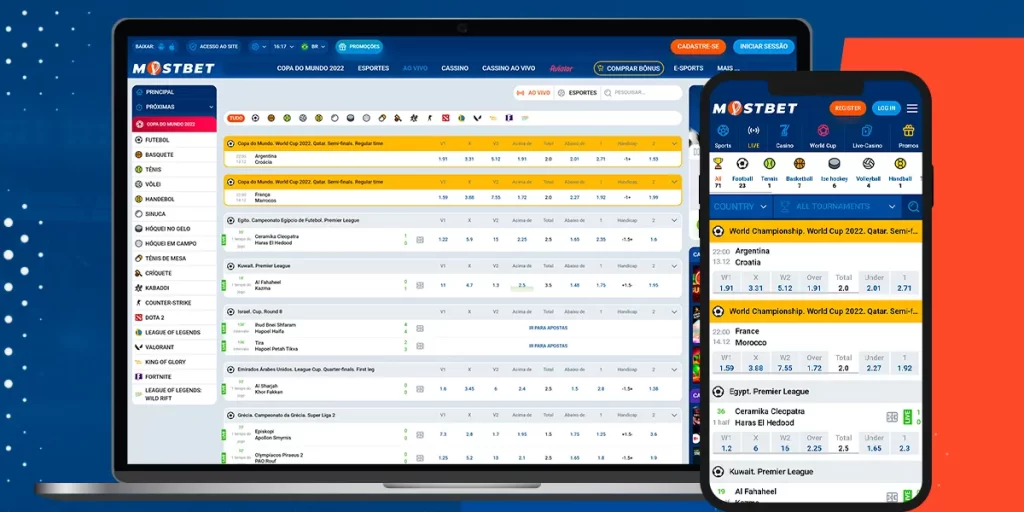The image size is (1024, 512).
Task: Open E-SPORTS in the top menu
Action: [x=688, y=68]
